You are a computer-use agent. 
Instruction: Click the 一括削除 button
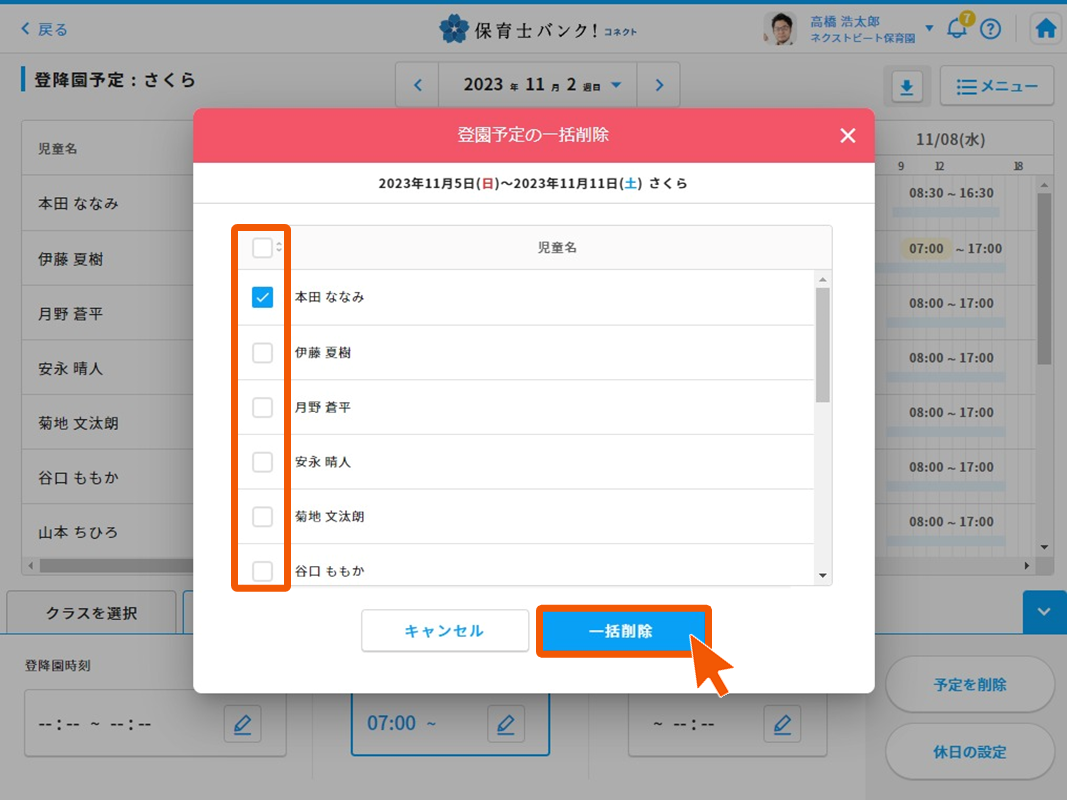(x=622, y=631)
